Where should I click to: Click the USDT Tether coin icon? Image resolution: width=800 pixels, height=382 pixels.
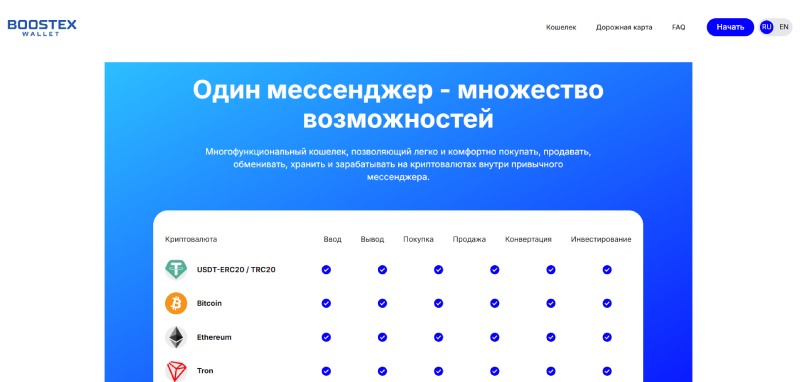coord(176,269)
